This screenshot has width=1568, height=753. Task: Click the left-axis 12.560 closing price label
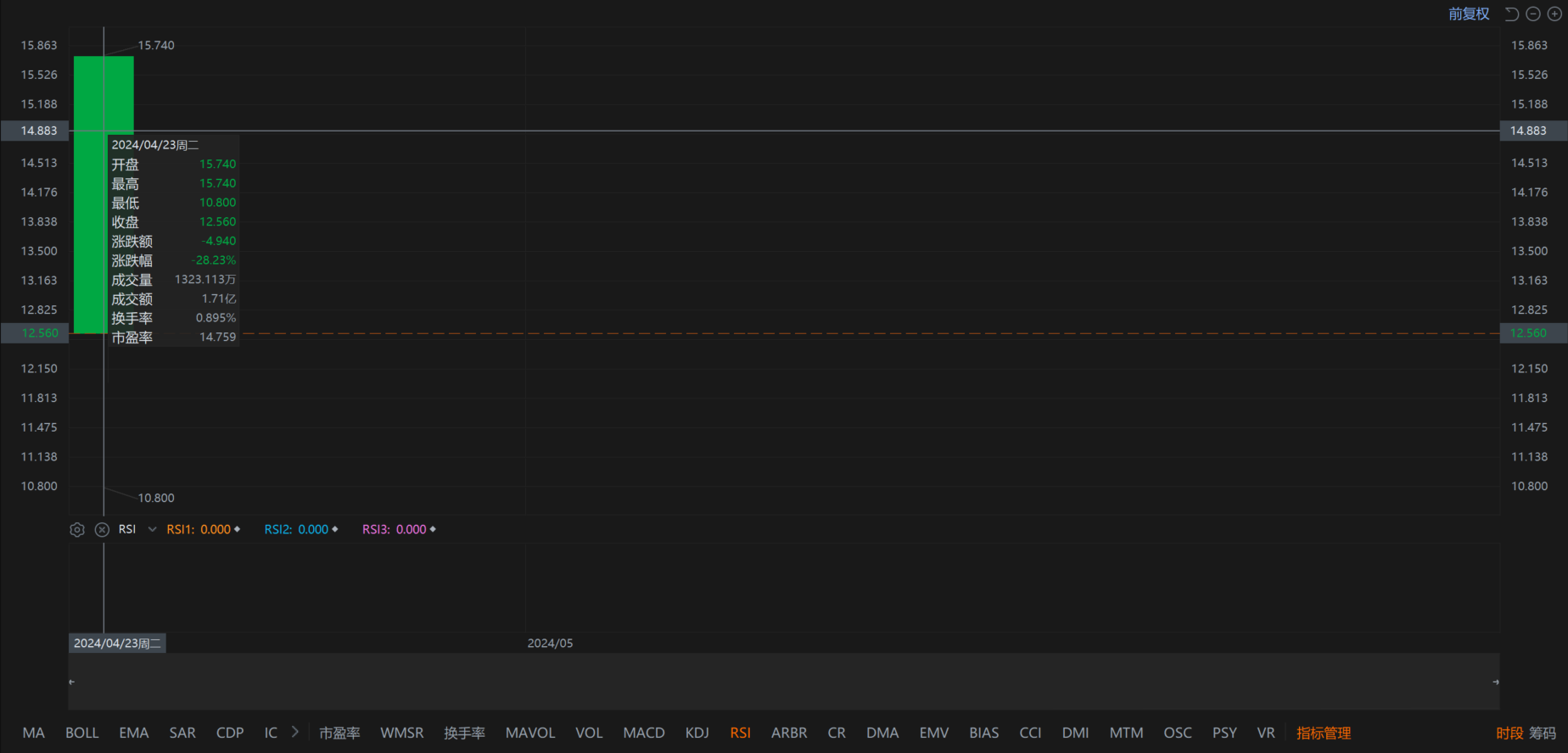coord(35,333)
